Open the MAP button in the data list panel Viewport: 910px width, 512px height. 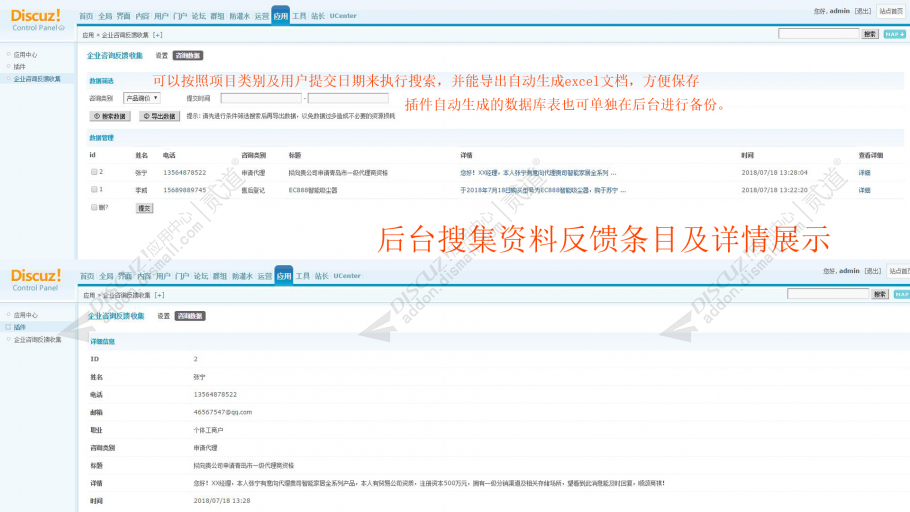894,34
